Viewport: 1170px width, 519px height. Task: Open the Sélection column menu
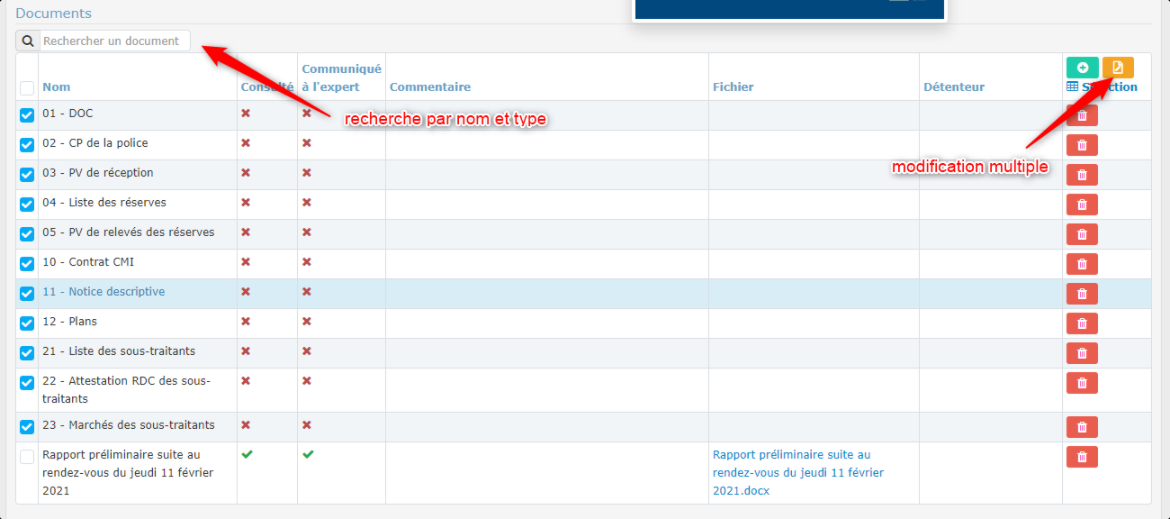click(x=1102, y=87)
